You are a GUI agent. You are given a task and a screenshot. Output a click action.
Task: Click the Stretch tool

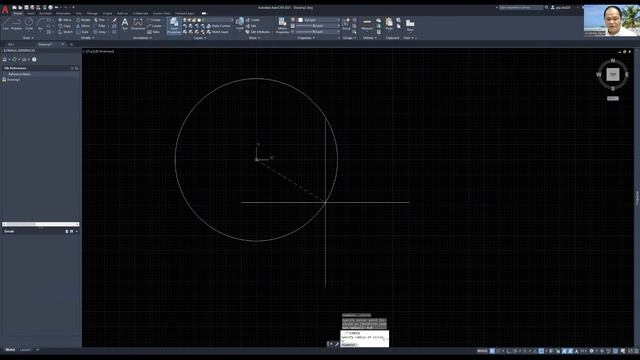(x=65, y=32)
